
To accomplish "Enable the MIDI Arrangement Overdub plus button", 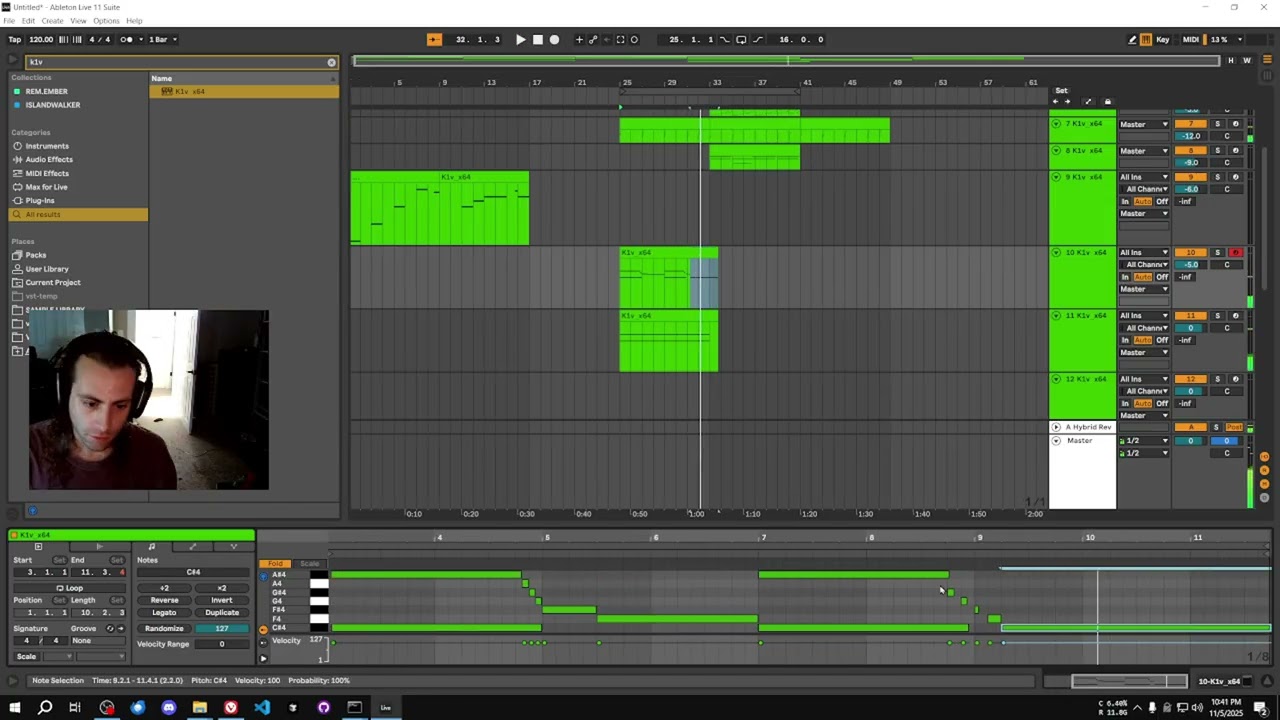I will 579,40.
